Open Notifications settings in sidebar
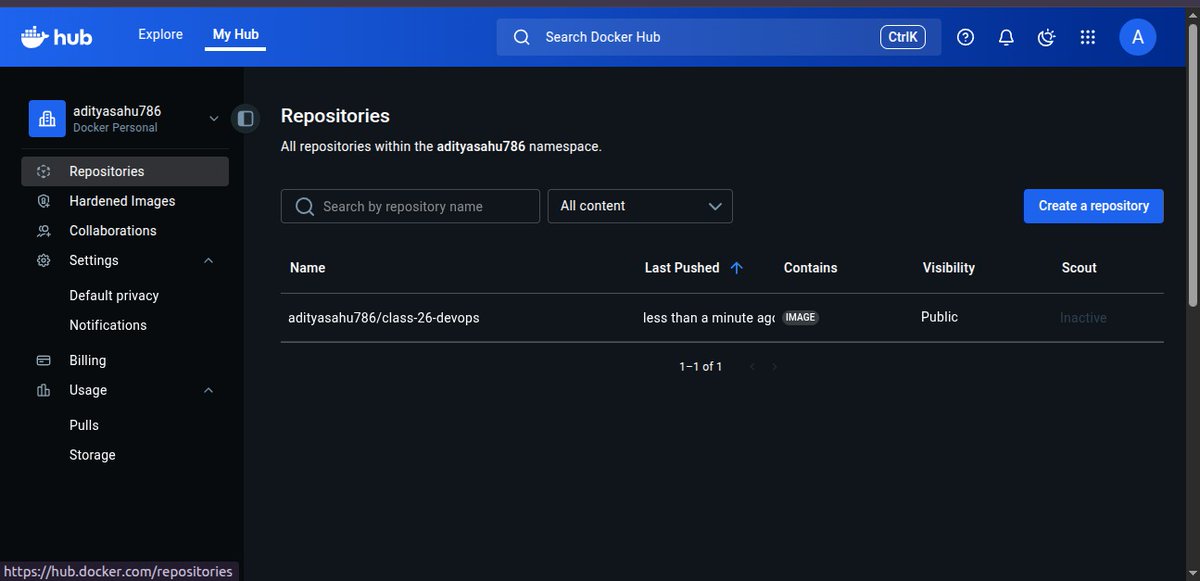1200x581 pixels. 108,325
